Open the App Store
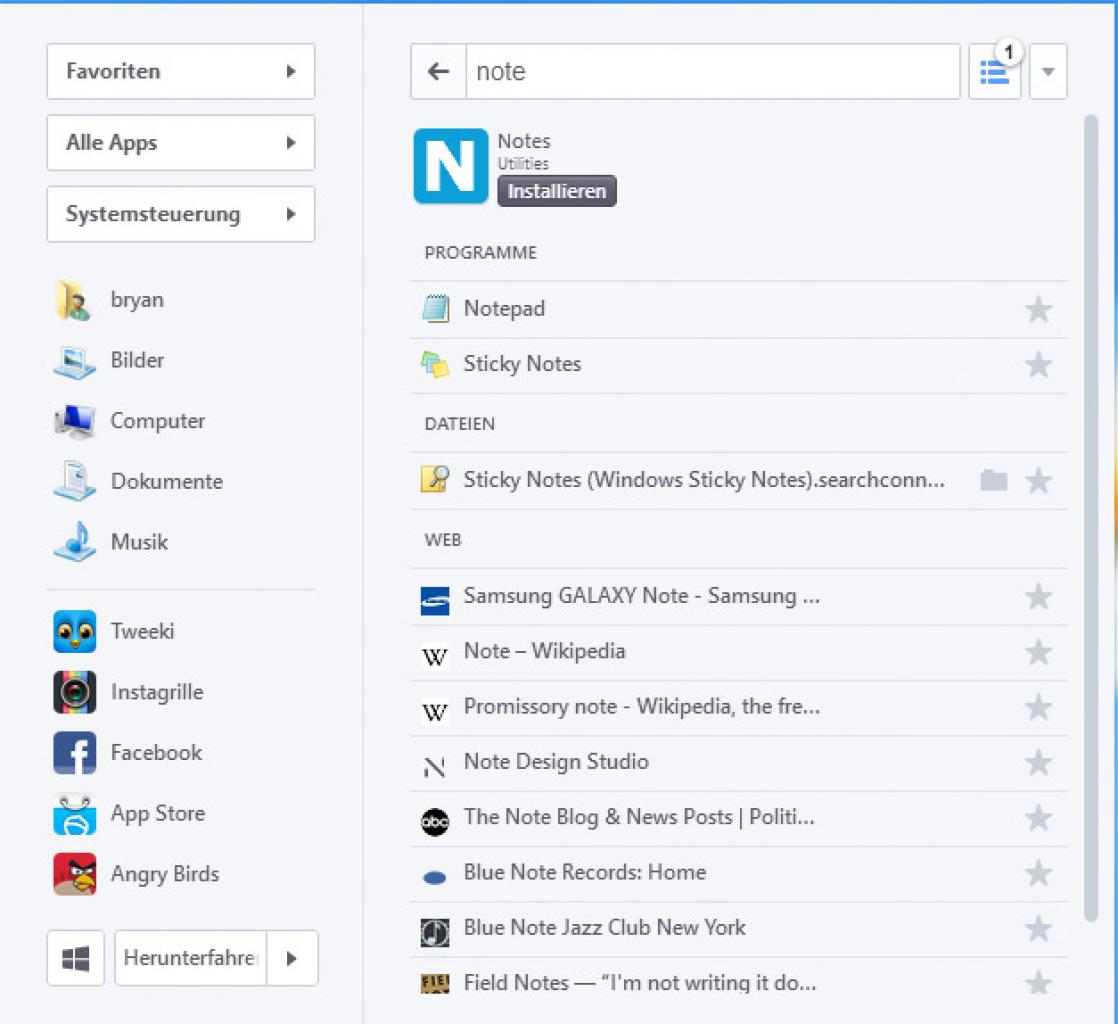This screenshot has width=1118, height=1024. (129, 814)
